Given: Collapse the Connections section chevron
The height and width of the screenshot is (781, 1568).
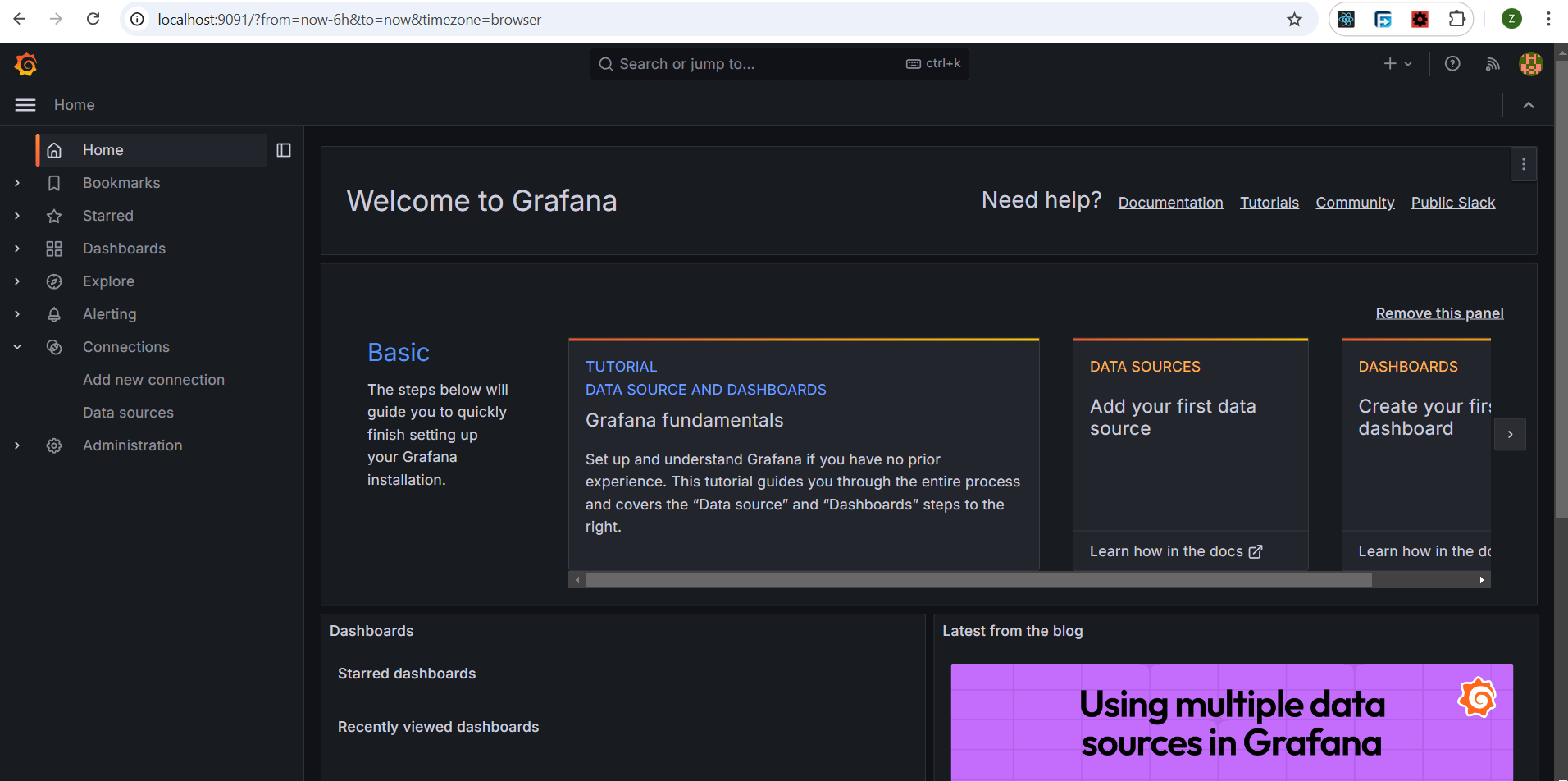Looking at the screenshot, I should [x=17, y=347].
